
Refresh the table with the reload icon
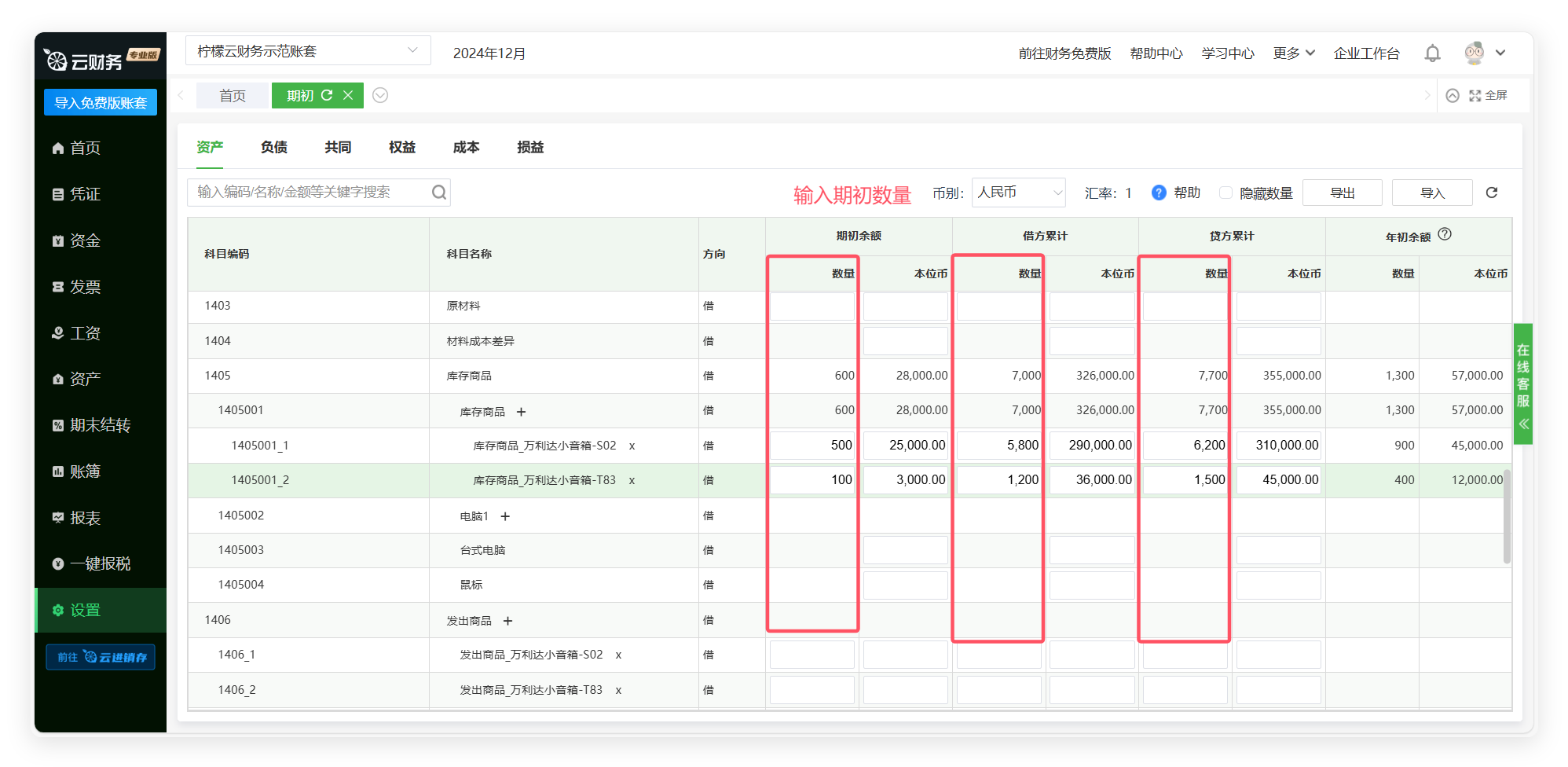[x=1492, y=193]
